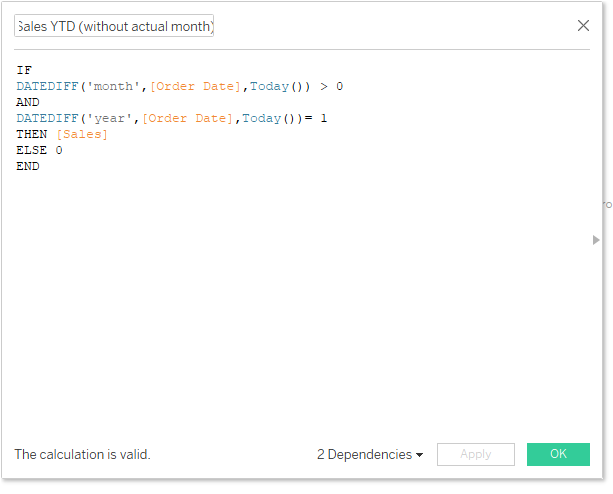The image size is (613, 494).
Task: Click the 'calculation is valid' status message
Action: 82,454
